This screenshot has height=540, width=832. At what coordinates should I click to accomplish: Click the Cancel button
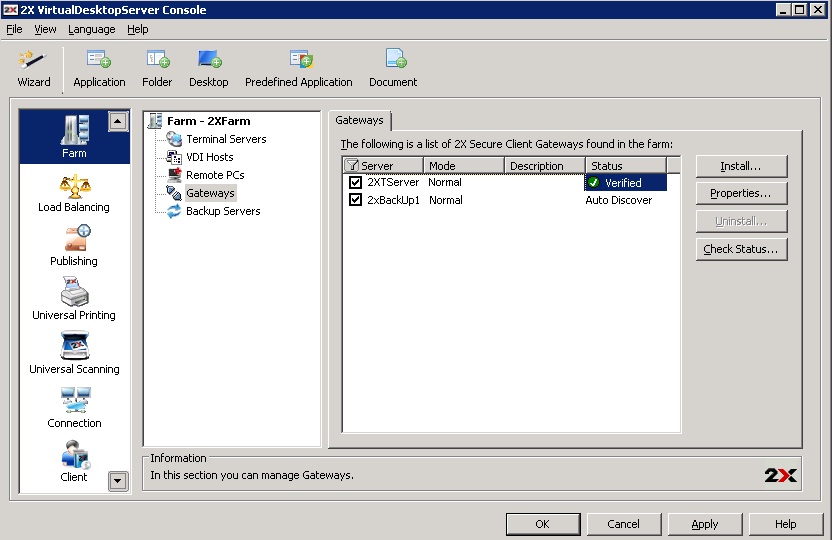click(x=623, y=524)
